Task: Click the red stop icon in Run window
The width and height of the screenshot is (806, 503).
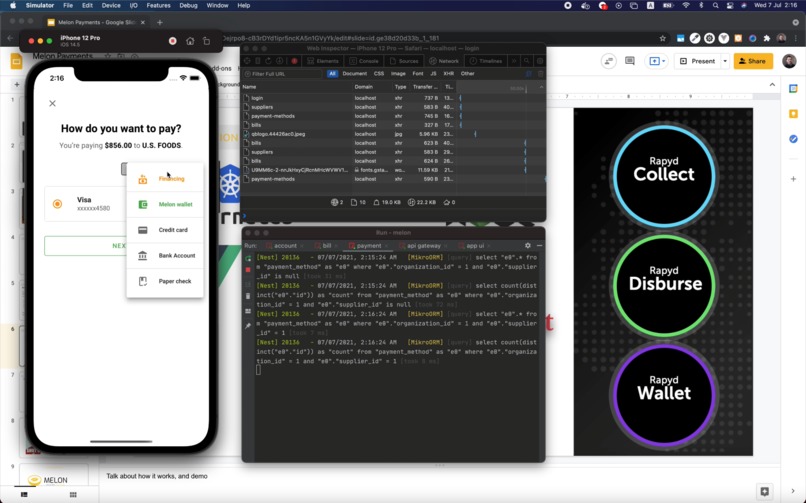Action: click(248, 269)
